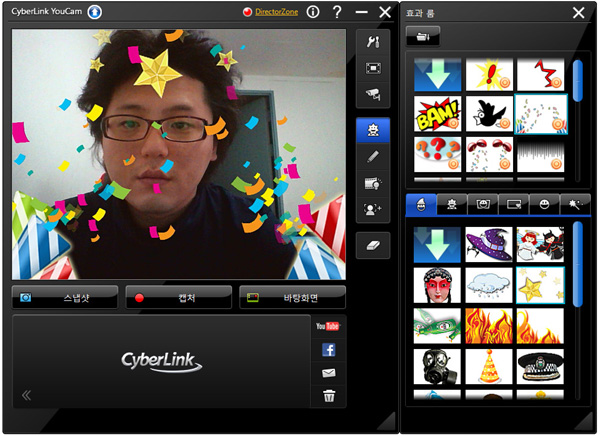Apply the green dragon gadget

[x=437, y=326]
